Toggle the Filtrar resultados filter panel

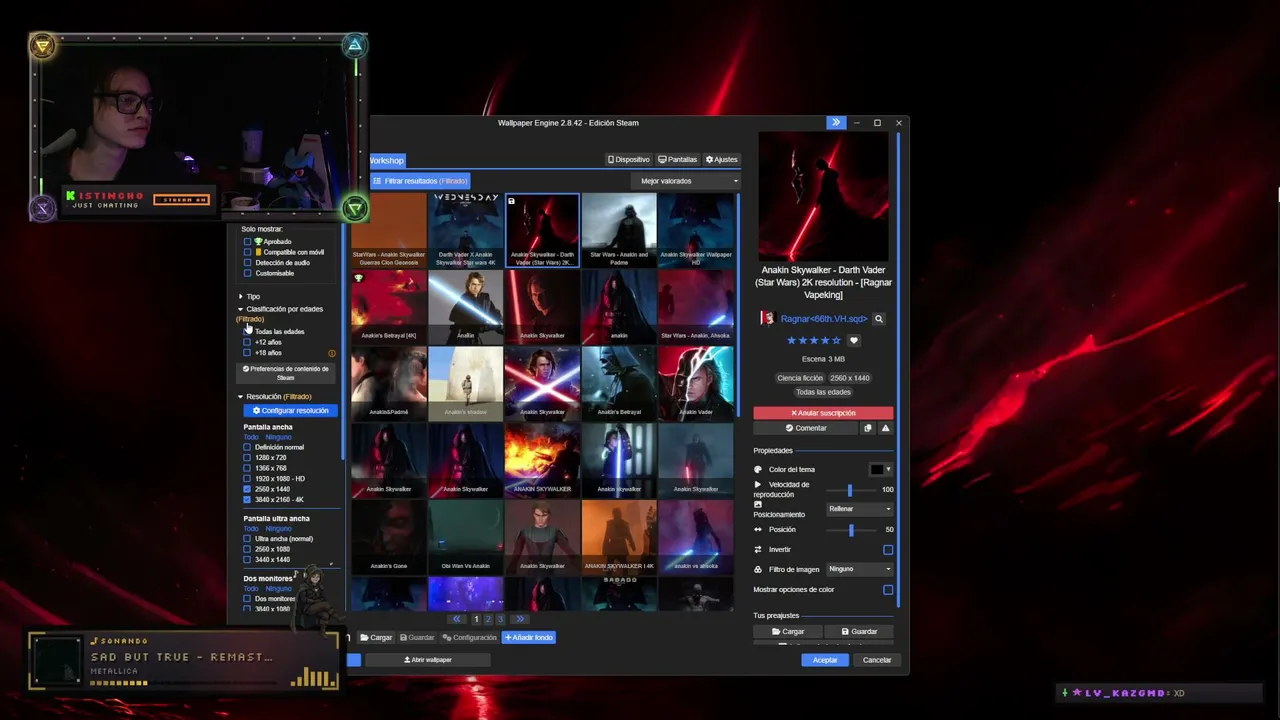[420, 181]
